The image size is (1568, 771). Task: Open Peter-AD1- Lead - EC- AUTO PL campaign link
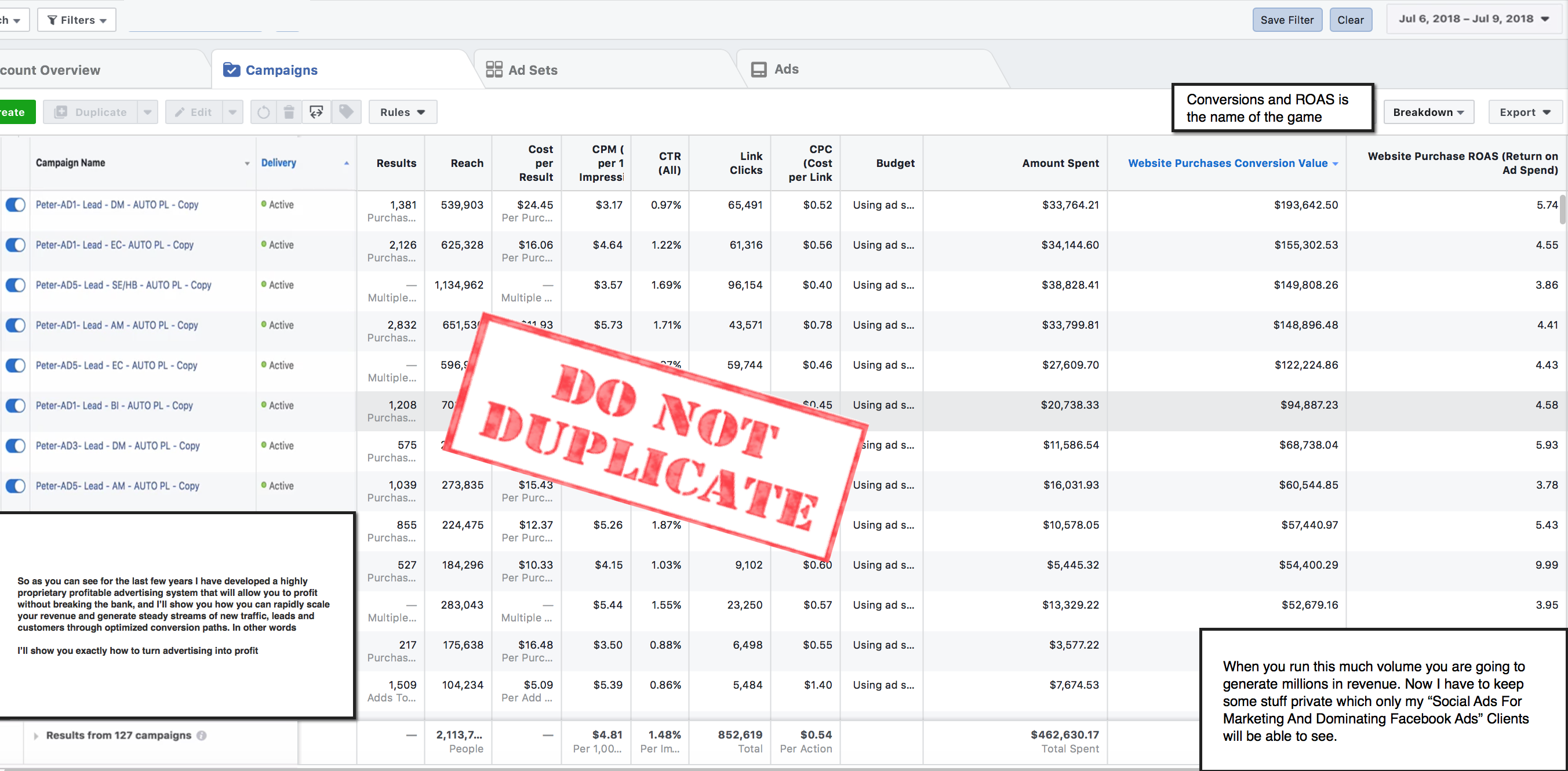tap(114, 245)
